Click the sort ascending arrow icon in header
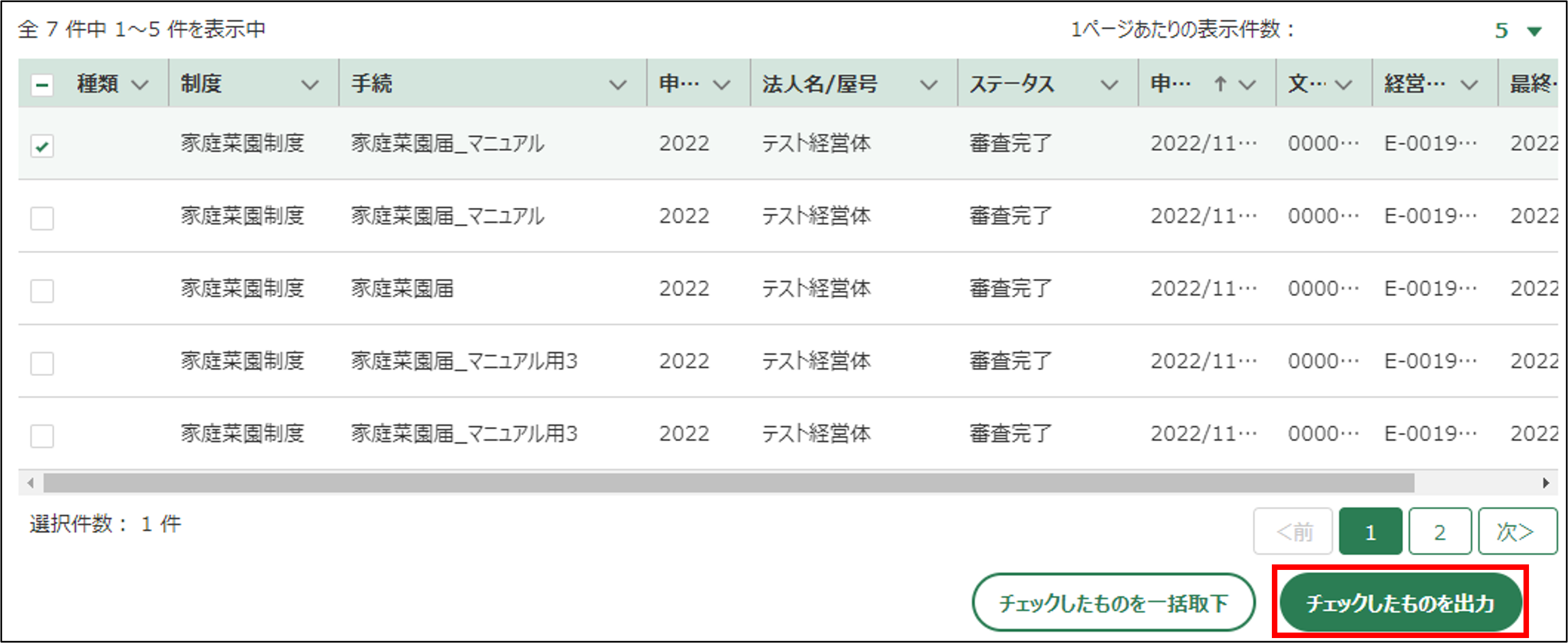Image resolution: width=1568 pixels, height=643 pixels. click(1220, 84)
